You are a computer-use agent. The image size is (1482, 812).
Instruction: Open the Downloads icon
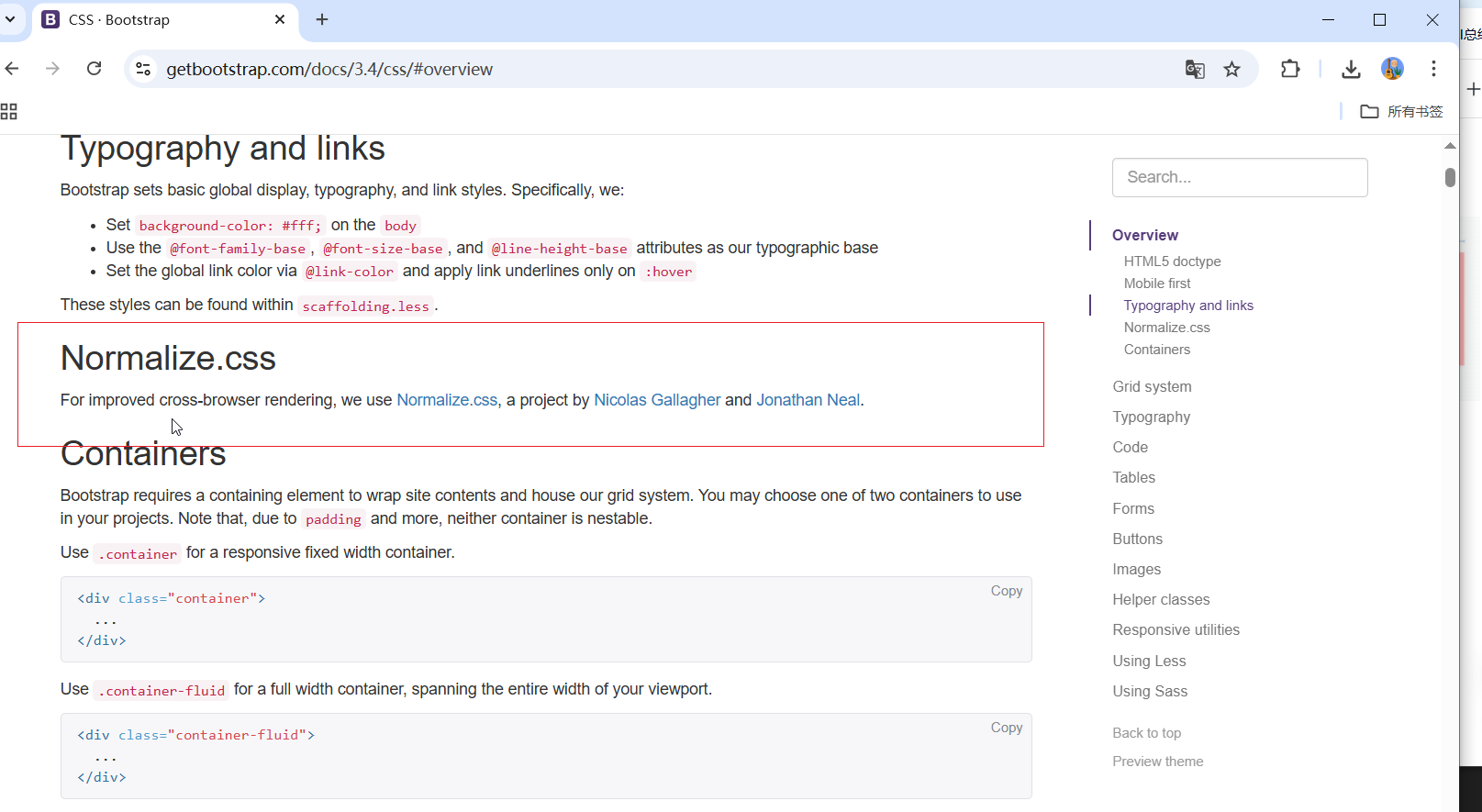(1351, 69)
